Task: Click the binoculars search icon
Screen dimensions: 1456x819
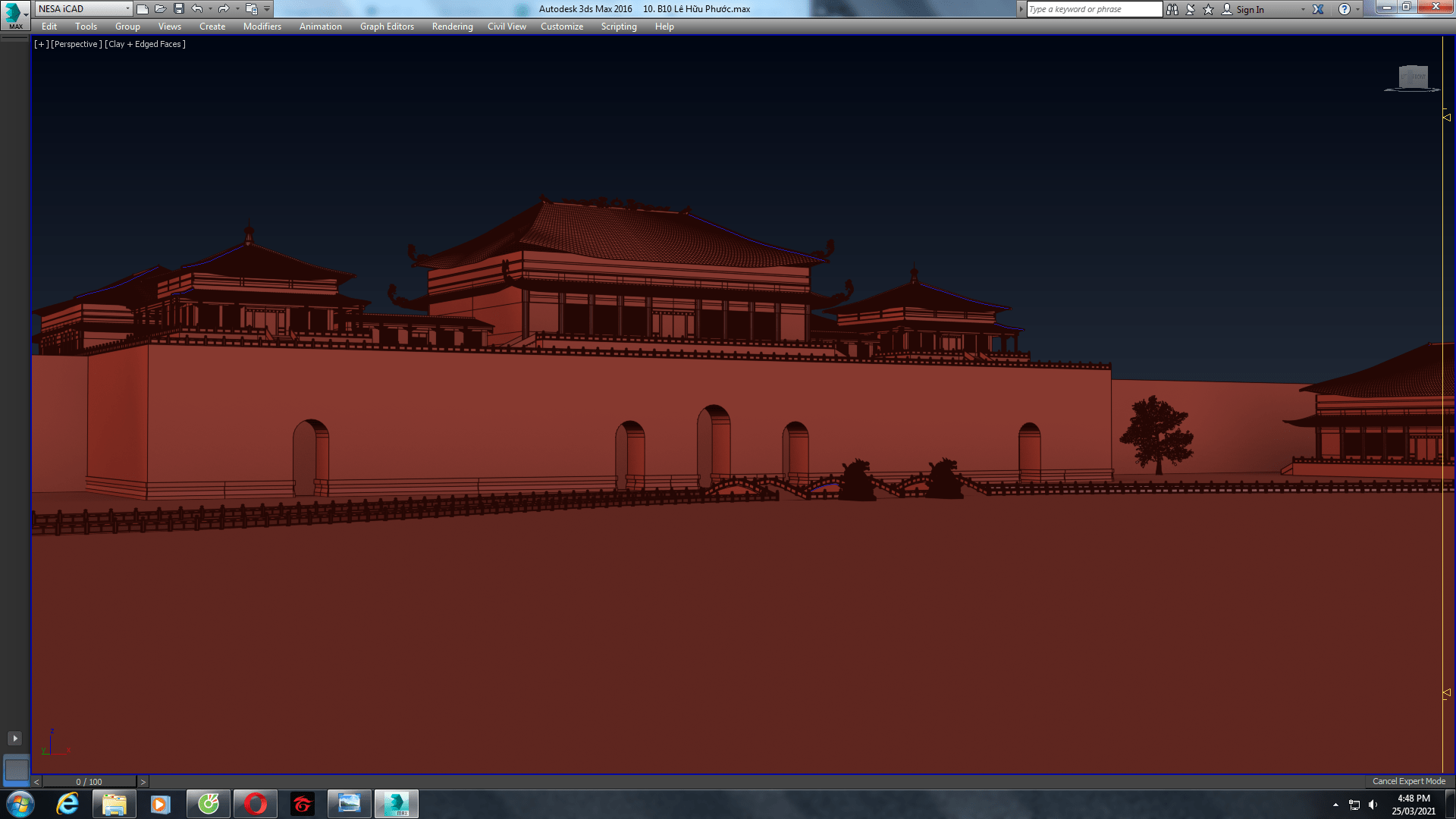Action: click(1172, 9)
